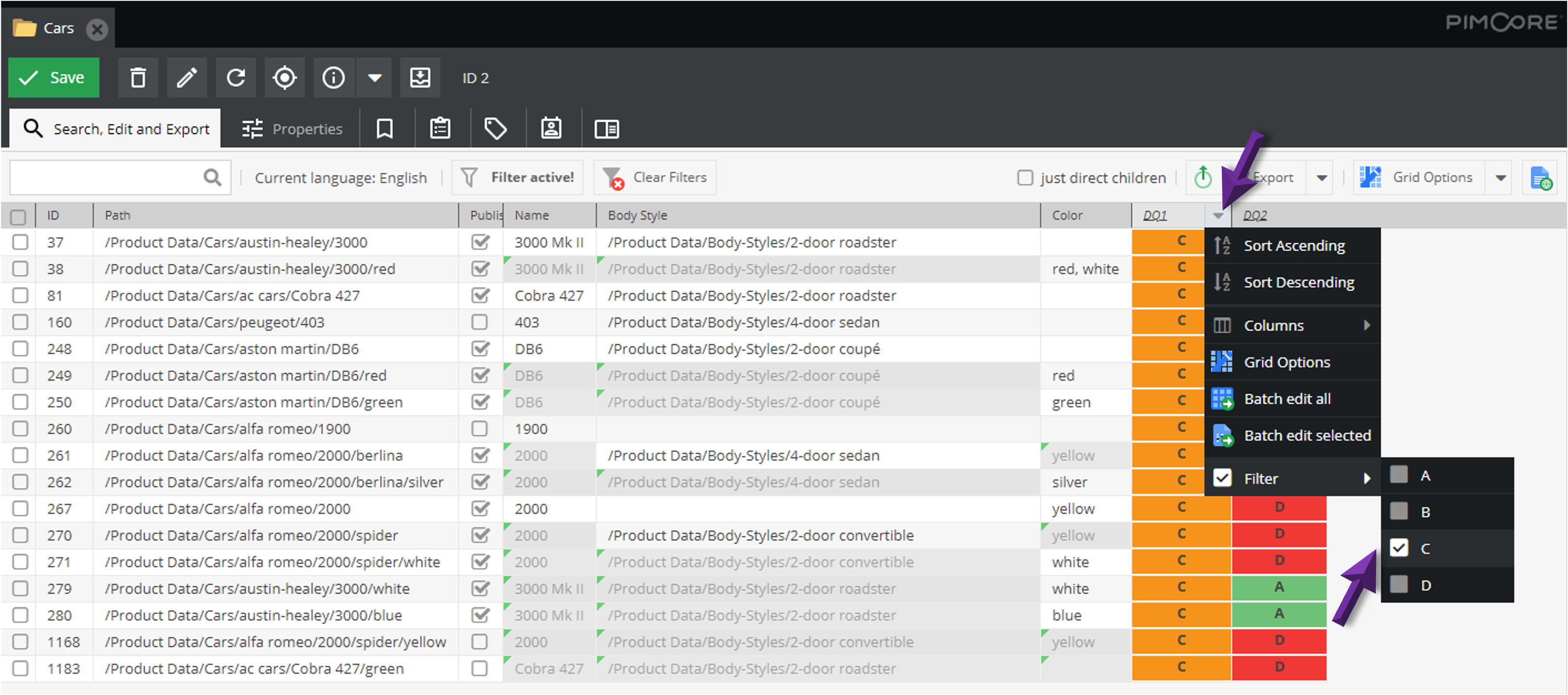Screen dimensions: 1568x695
Task: Click the delete/trash icon
Action: (138, 78)
